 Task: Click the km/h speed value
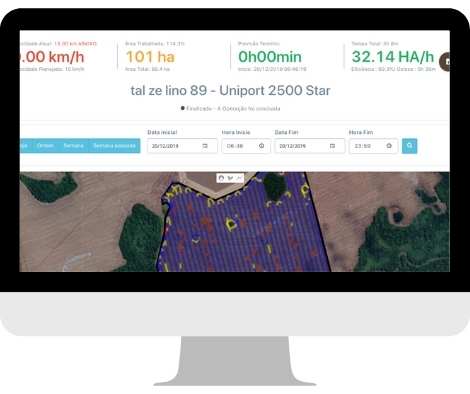coord(52,57)
